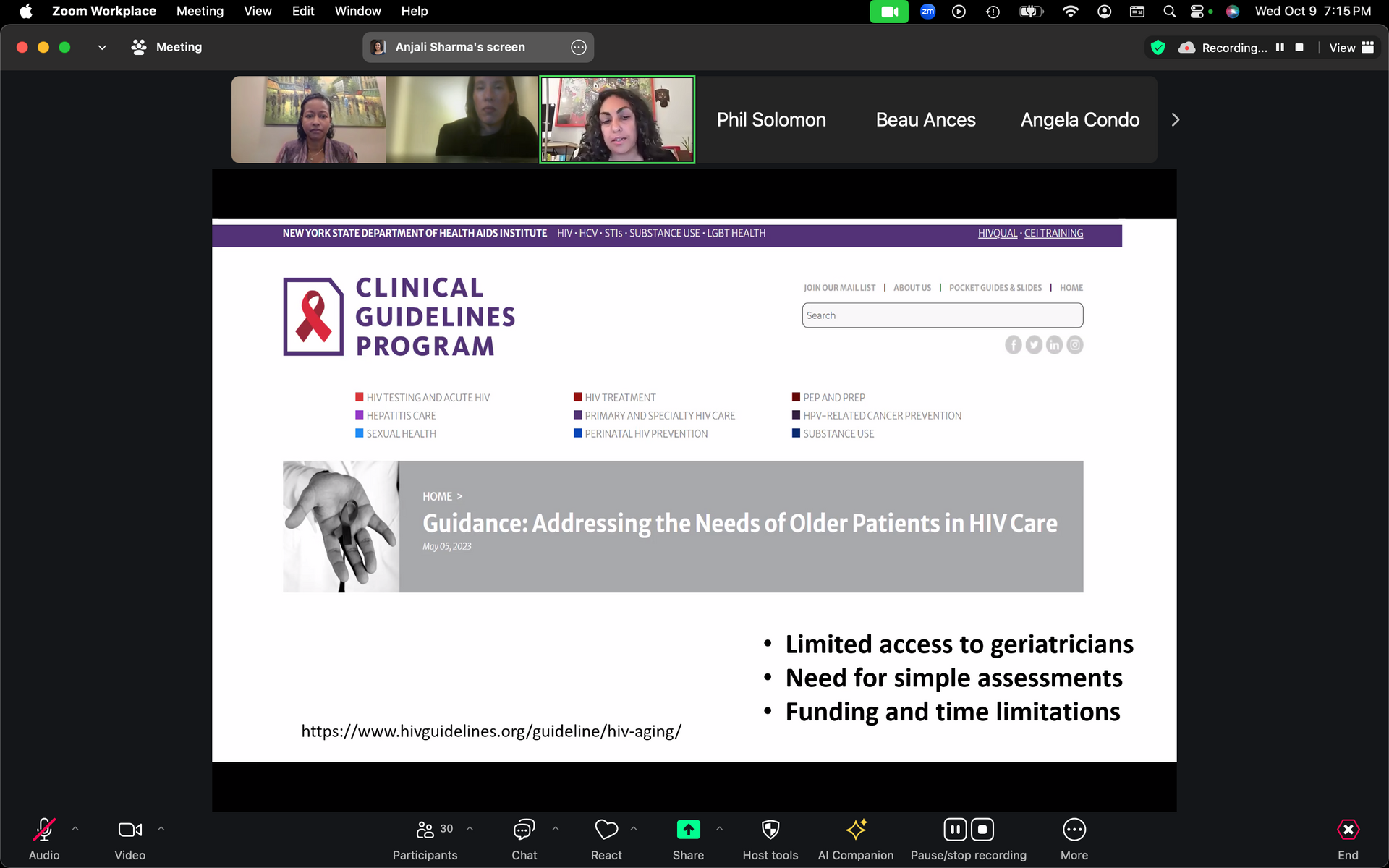
Task: Expand the dropdown beside traffic lights
Action: point(102,48)
